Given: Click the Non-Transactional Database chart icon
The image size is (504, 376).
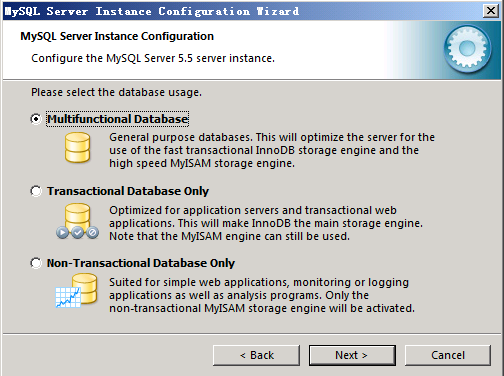Looking at the screenshot, I should tap(76, 291).
